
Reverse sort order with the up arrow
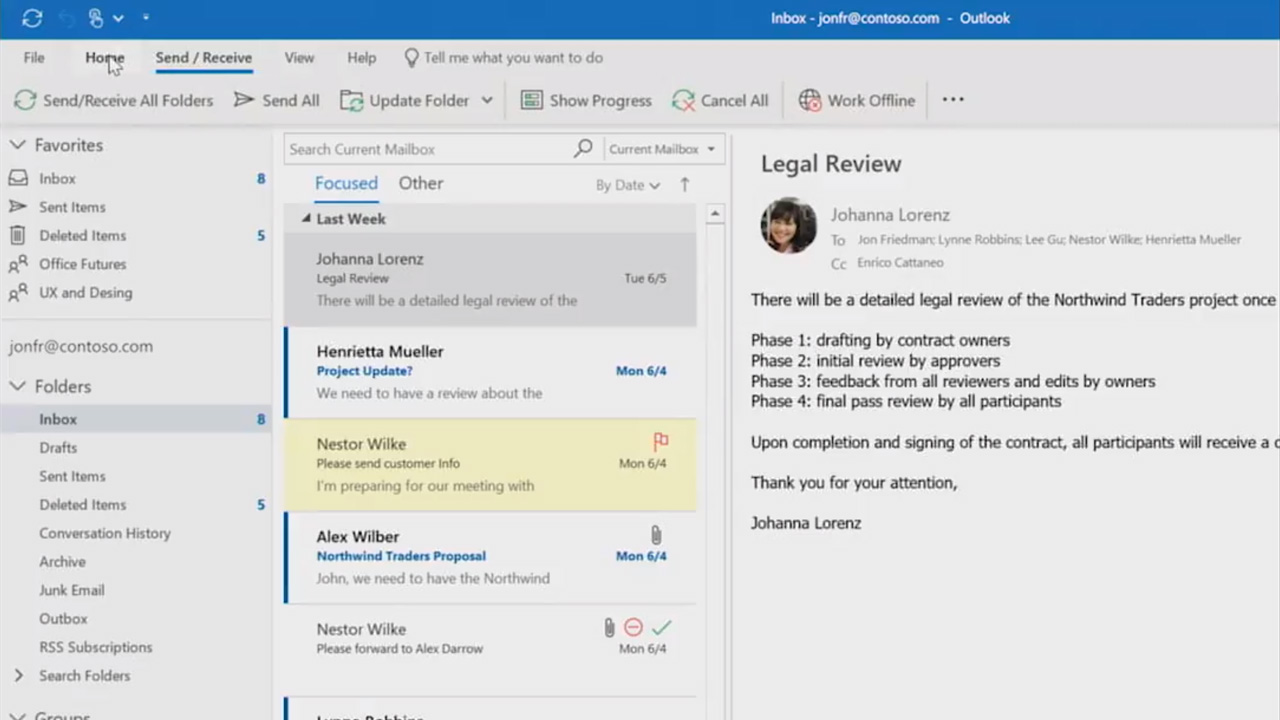coord(685,184)
